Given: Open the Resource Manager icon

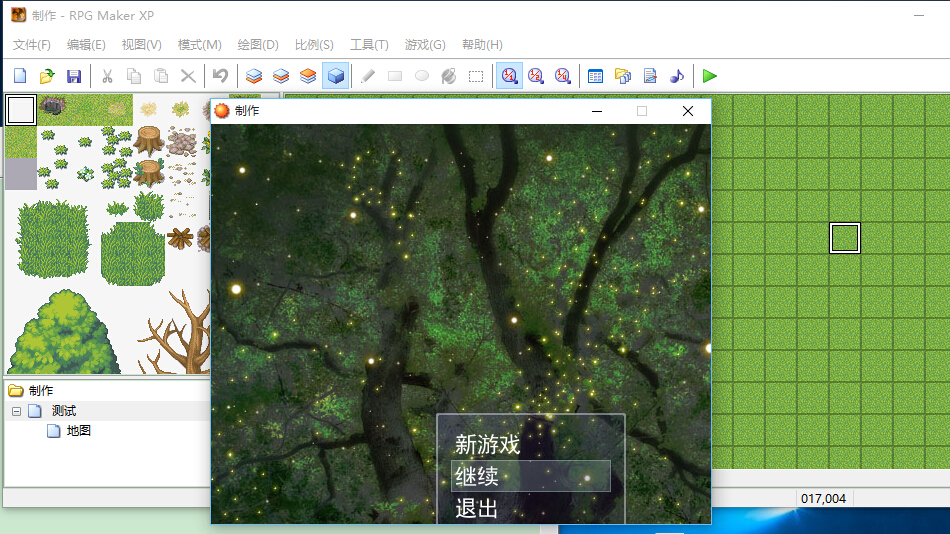Looking at the screenshot, I should point(623,76).
